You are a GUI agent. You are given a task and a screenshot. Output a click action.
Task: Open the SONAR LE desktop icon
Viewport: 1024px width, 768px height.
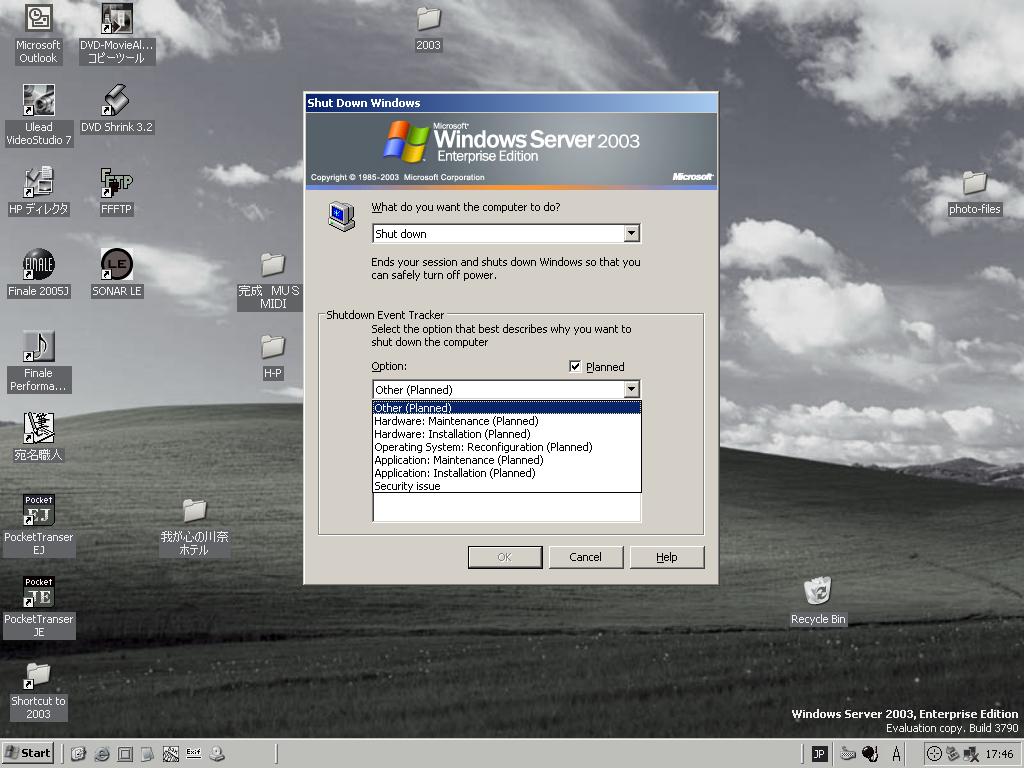116,273
